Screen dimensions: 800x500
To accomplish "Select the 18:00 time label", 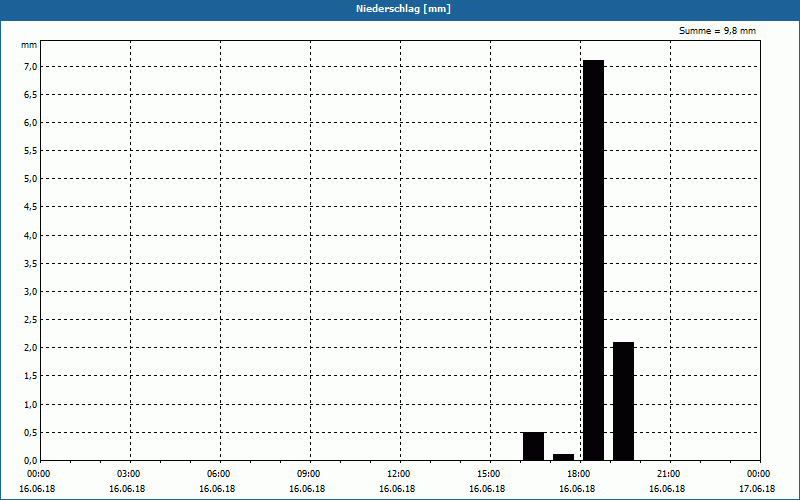I will (x=579, y=474).
